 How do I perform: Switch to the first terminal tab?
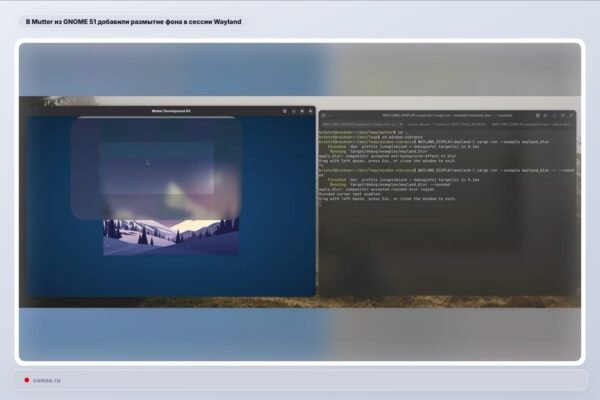click(x=362, y=124)
